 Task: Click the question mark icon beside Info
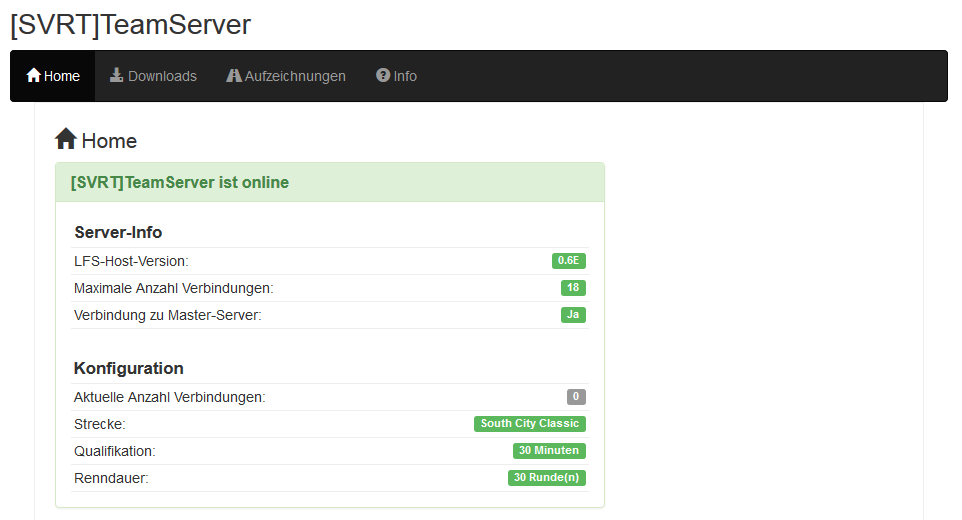coord(383,75)
